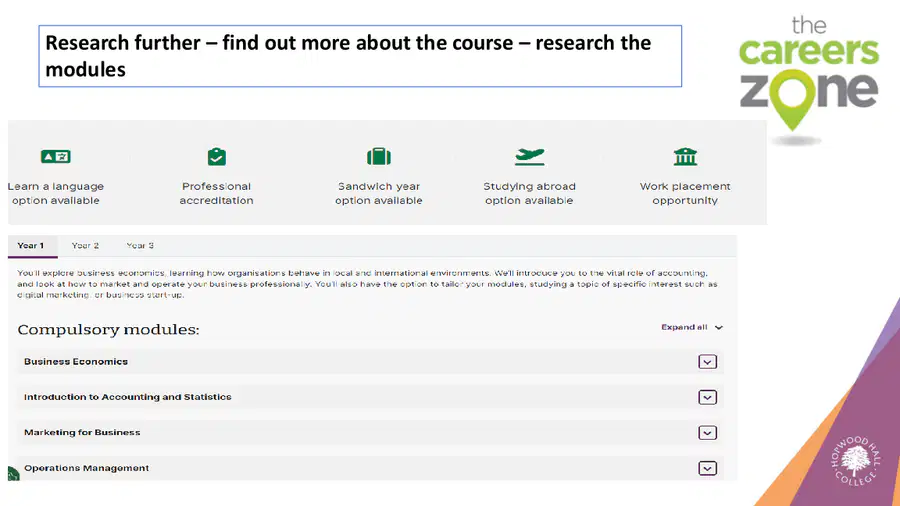
Task: Select the Year 1 tab
Action: click(x=30, y=246)
